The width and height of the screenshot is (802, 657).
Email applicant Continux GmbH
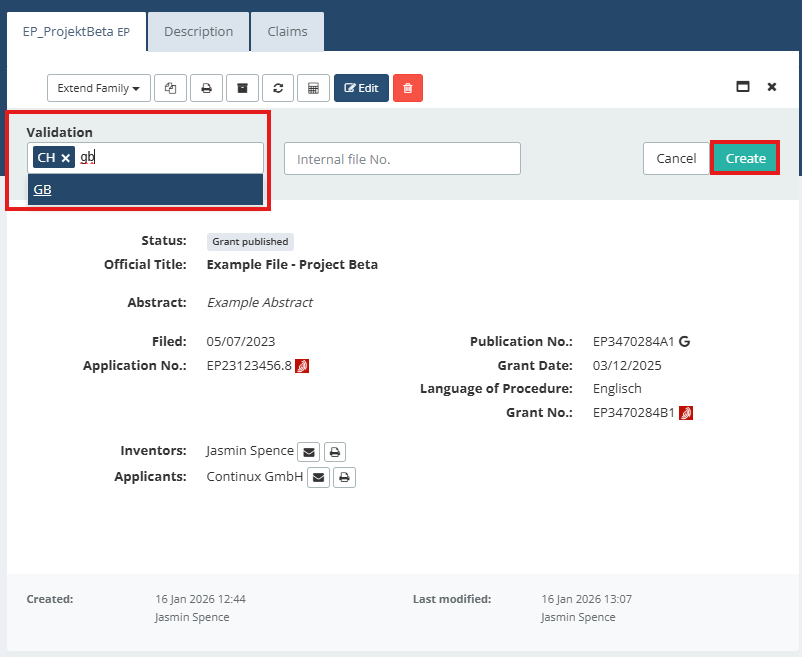click(x=318, y=478)
